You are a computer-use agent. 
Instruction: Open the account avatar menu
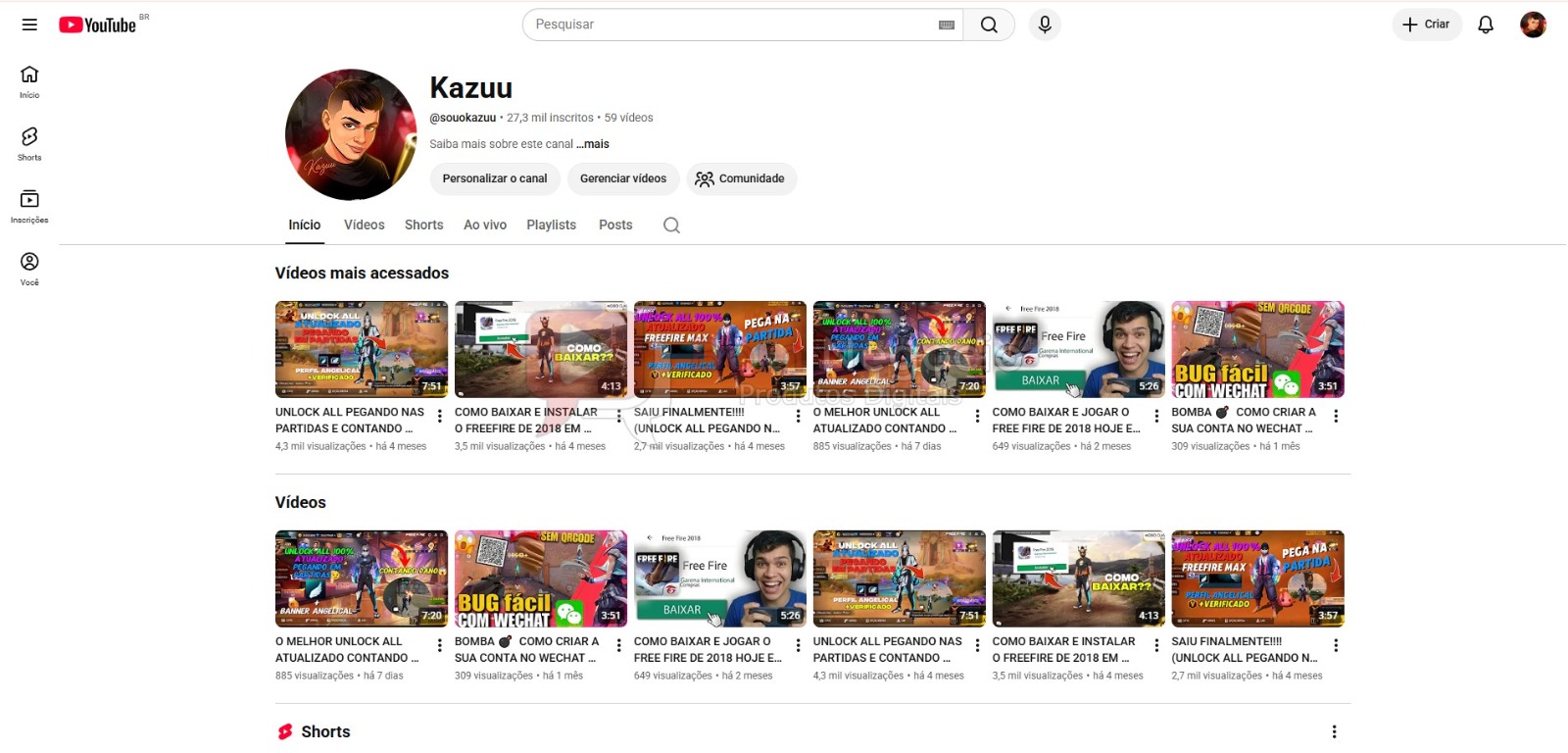pyautogui.click(x=1533, y=25)
